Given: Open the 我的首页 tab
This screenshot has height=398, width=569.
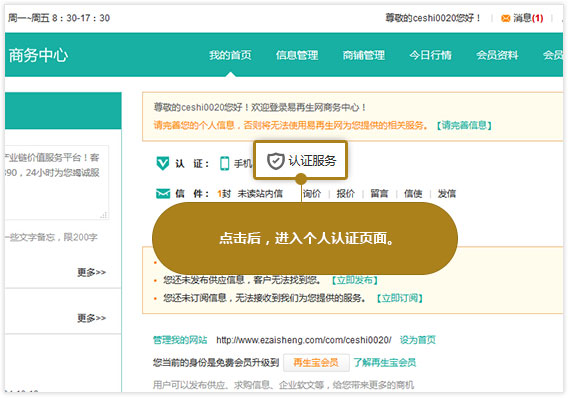Looking at the screenshot, I should coord(230,55).
